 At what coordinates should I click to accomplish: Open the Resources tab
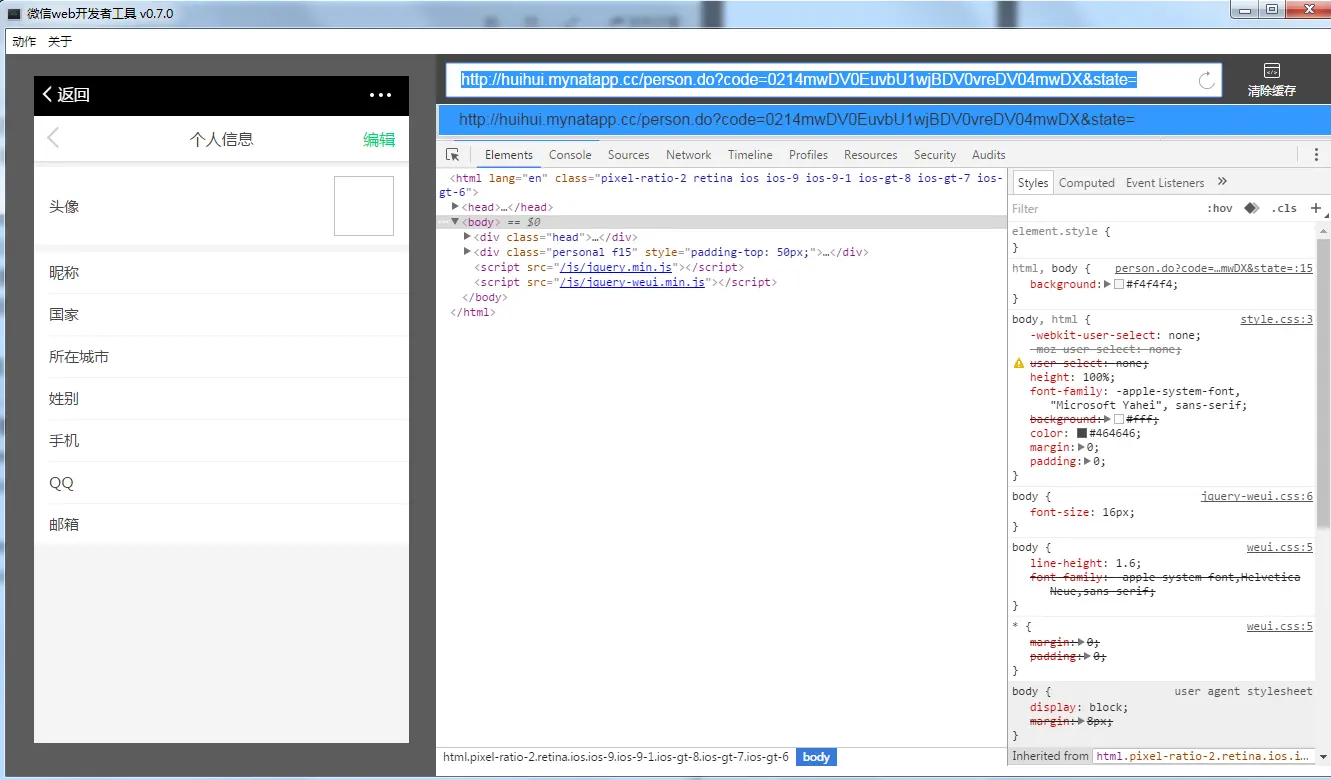point(870,155)
